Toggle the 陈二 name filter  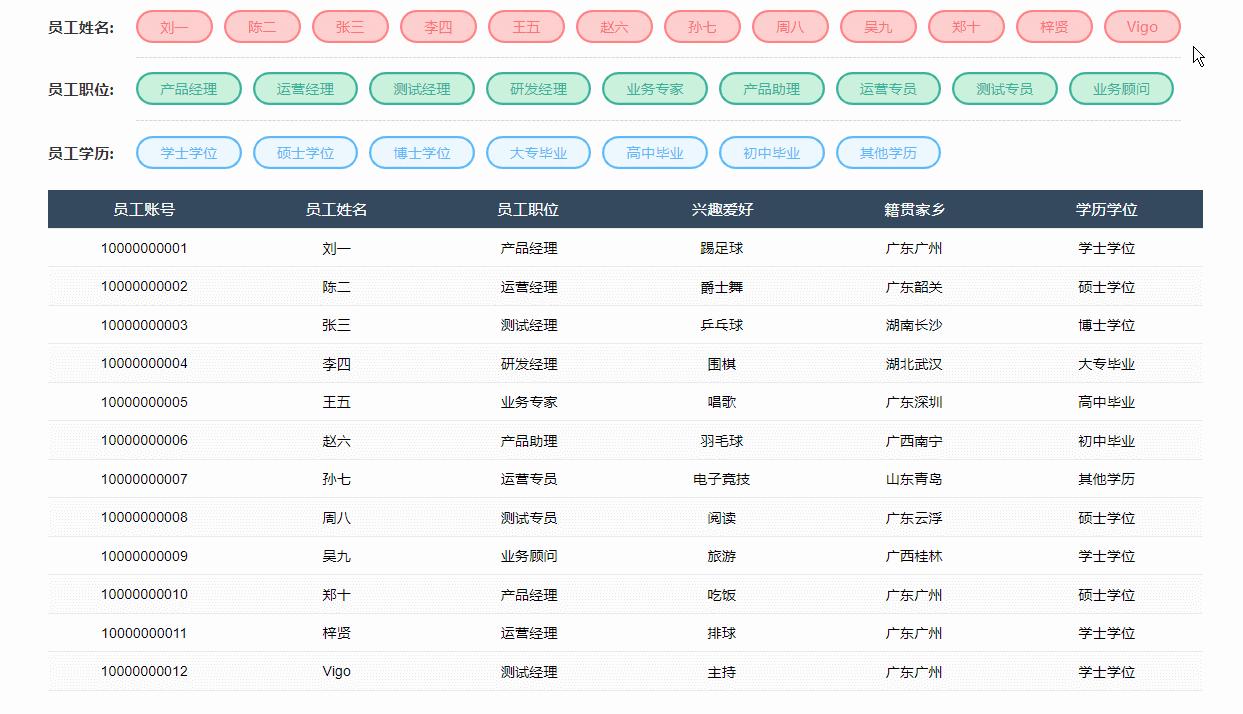click(261, 27)
